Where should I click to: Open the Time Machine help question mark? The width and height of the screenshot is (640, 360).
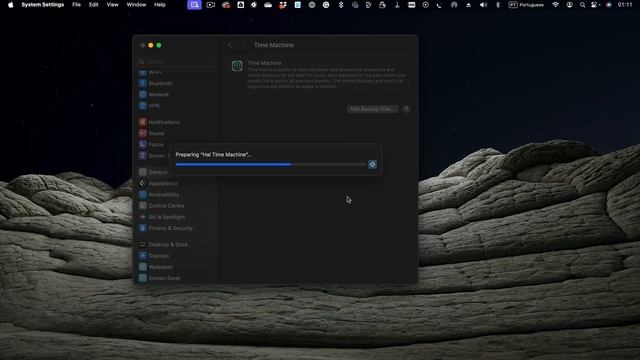pyautogui.click(x=406, y=109)
